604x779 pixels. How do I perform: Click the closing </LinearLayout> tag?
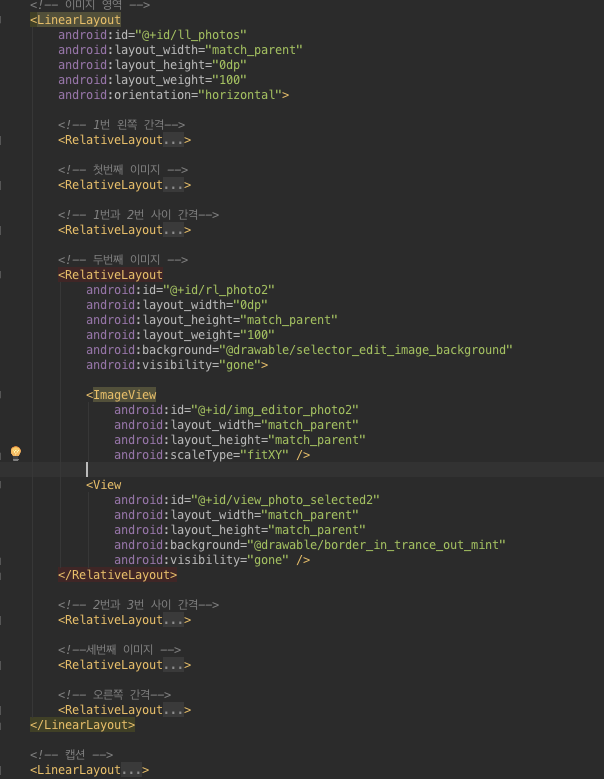(x=82, y=725)
